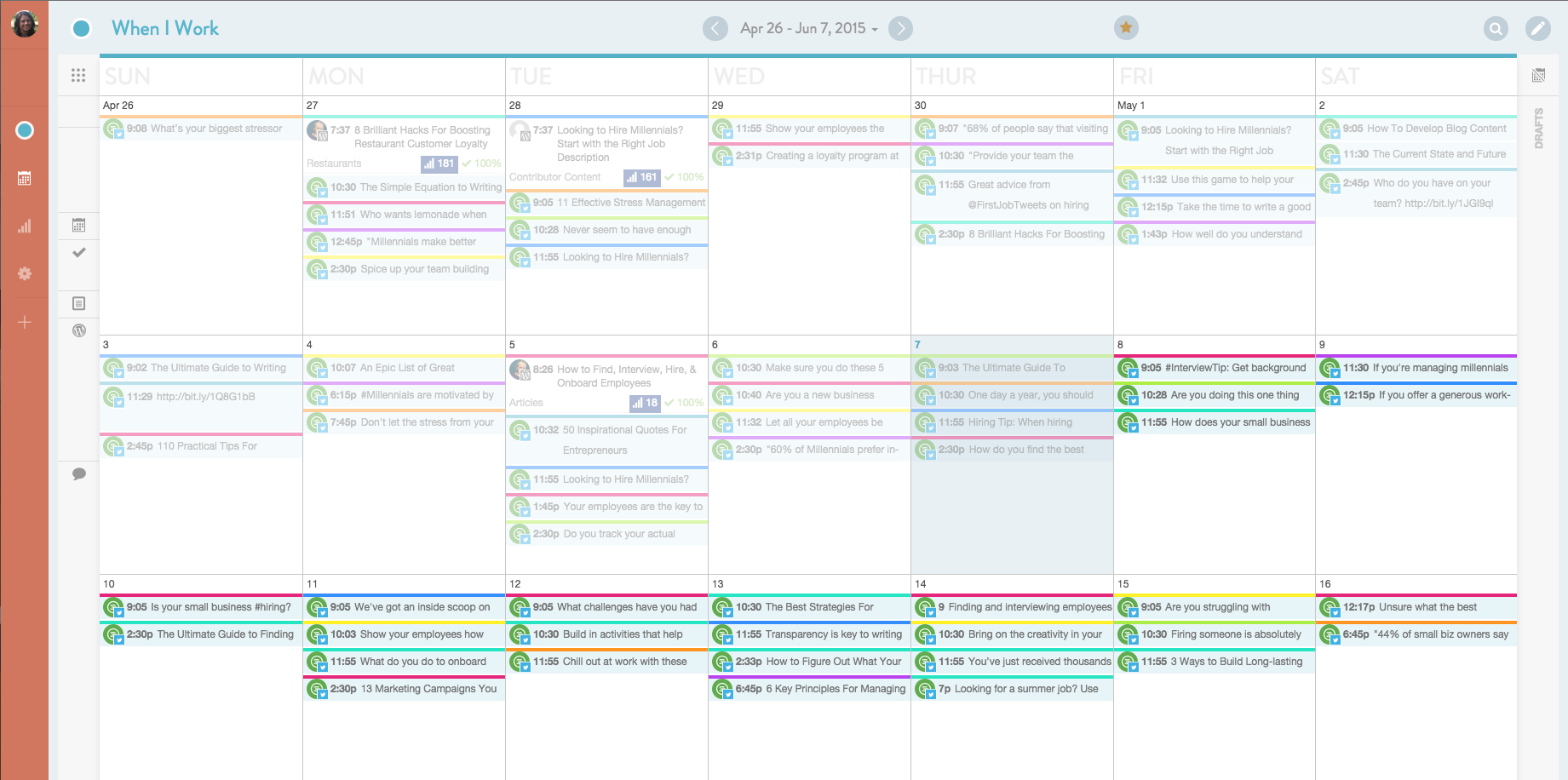Click Twitter profile icon on 12:17p Unsure what the best
The height and width of the screenshot is (780, 1568).
tap(1330, 608)
